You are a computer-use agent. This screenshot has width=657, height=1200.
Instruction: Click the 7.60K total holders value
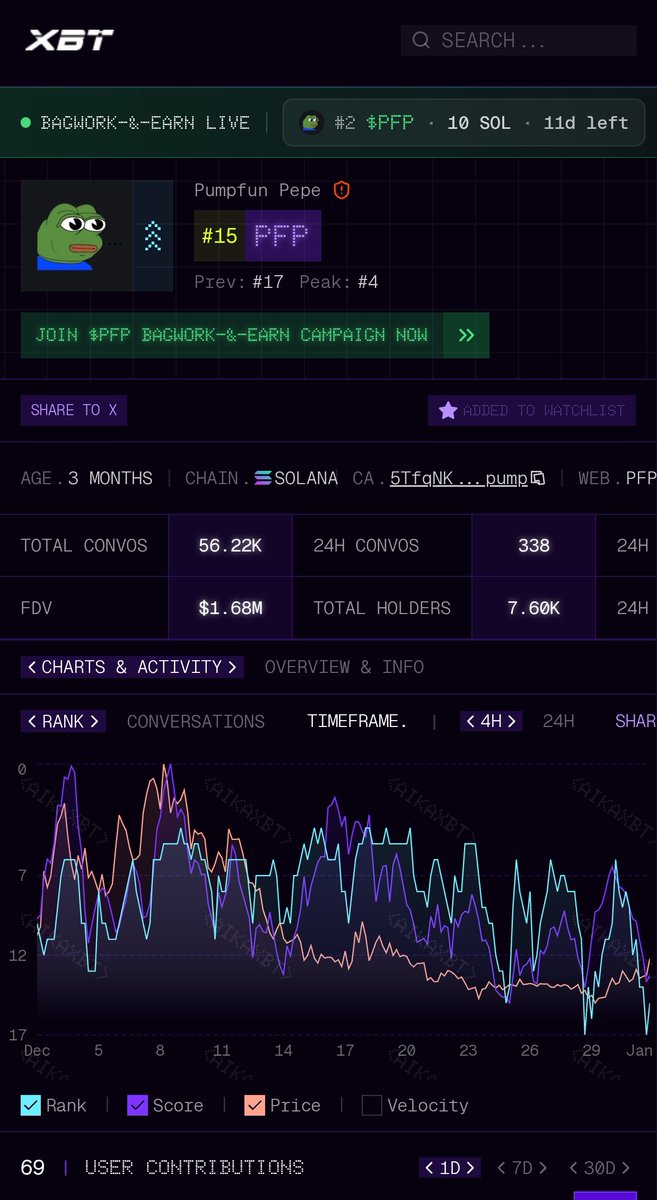(534, 608)
